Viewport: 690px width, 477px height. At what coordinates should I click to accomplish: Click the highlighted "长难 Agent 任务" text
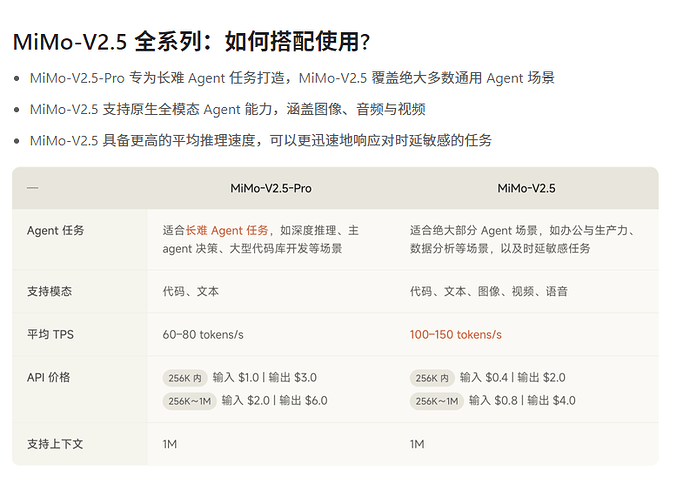pos(227,231)
